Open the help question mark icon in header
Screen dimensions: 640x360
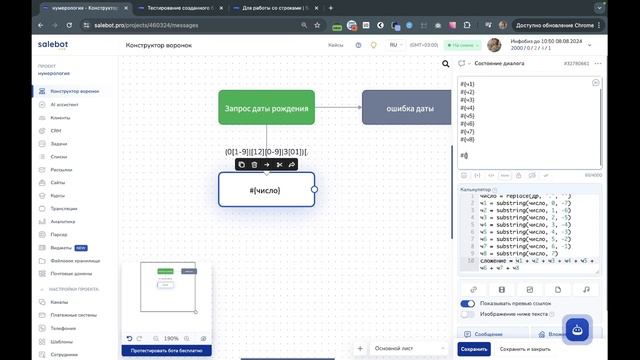[358, 45]
